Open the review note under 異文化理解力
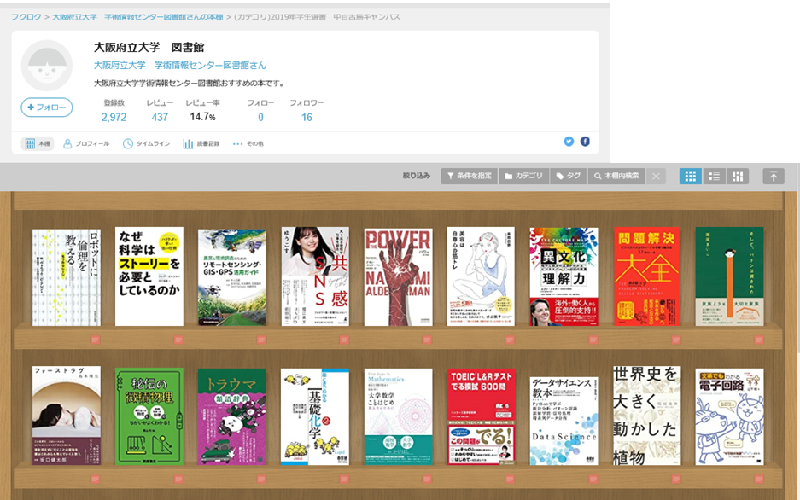The image size is (800, 500). (x=593, y=339)
